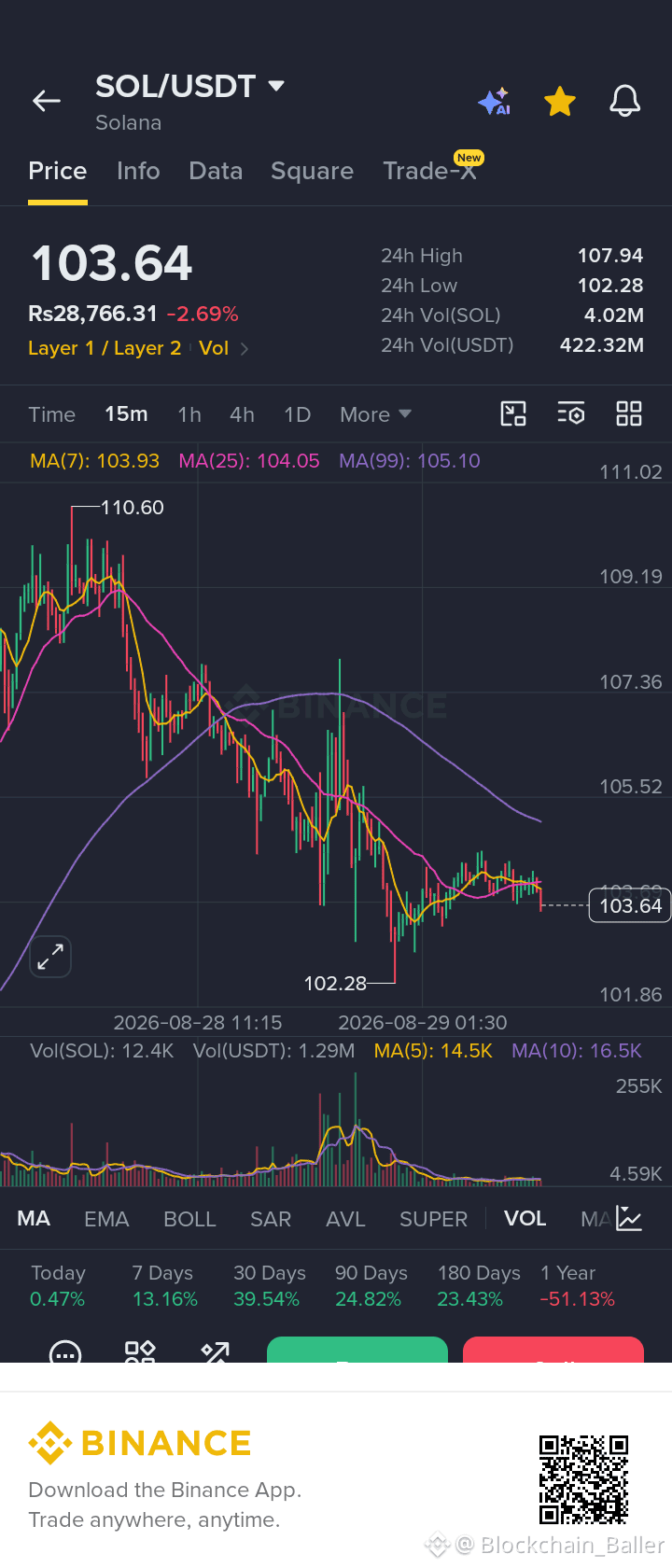This screenshot has width=672, height=1568.
Task: Tap the 7 Days 13.16% performance
Action: [164, 1286]
